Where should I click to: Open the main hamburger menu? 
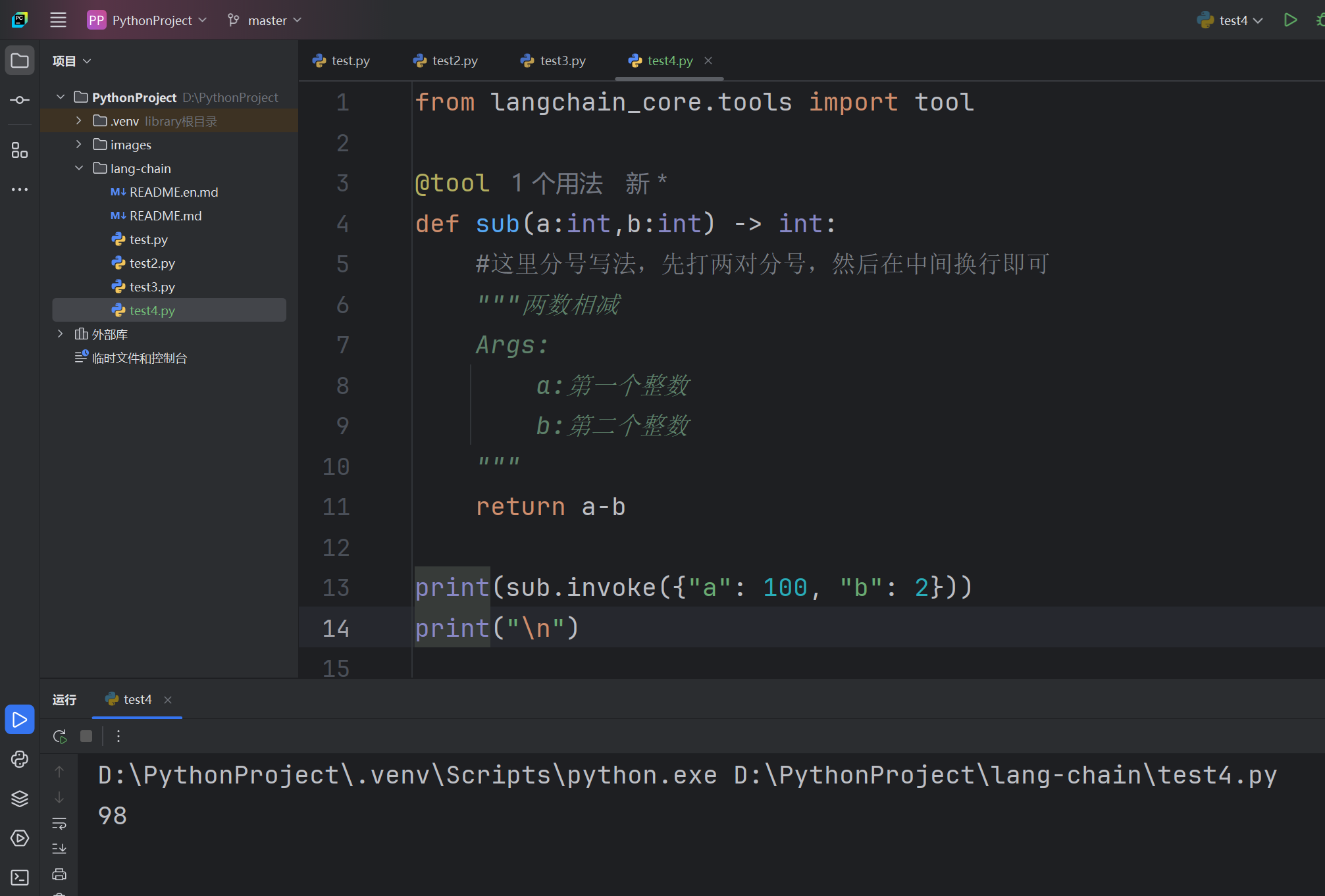58,20
